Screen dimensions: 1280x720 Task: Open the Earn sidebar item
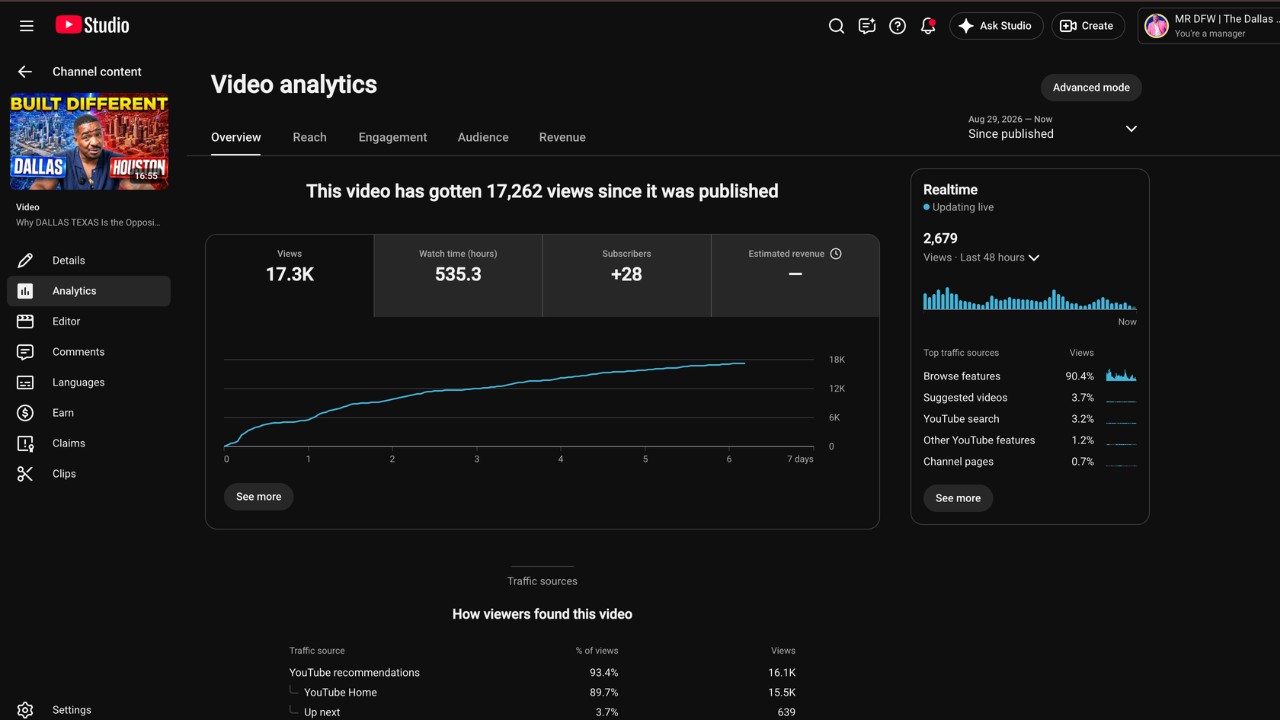click(89, 413)
